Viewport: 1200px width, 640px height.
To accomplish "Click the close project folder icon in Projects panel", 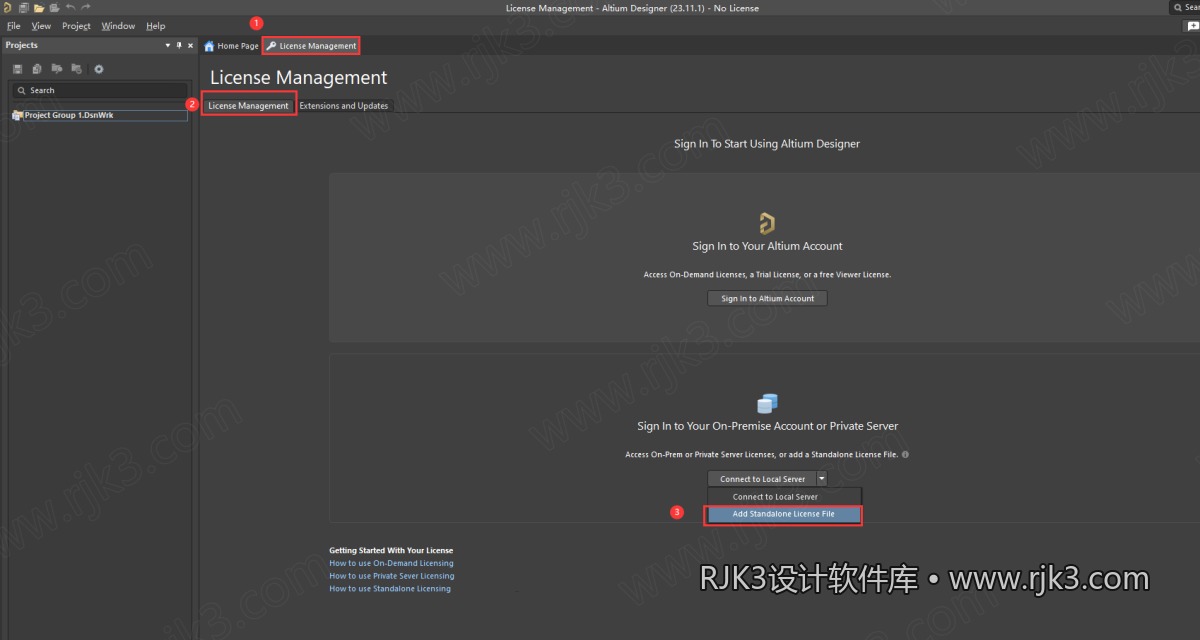I will (x=76, y=69).
